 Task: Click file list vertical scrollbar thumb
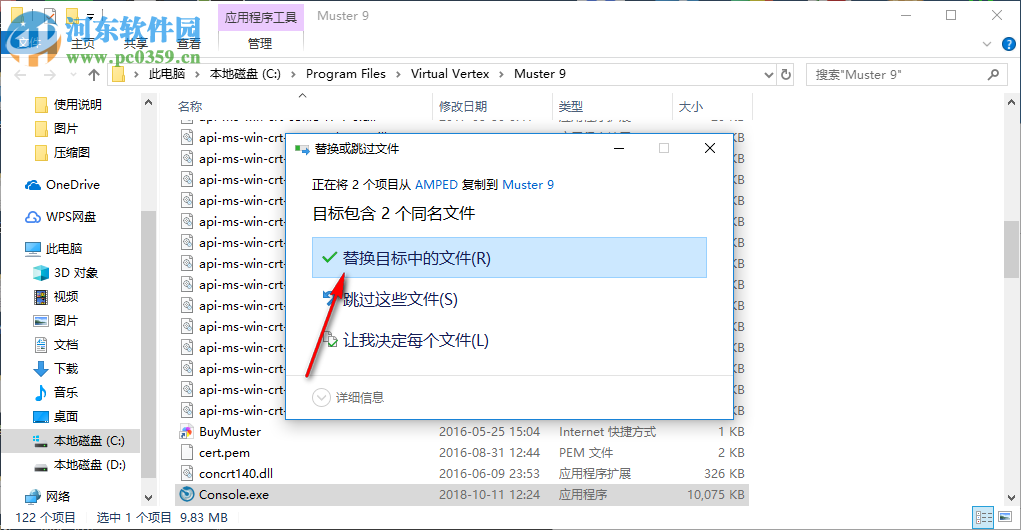(x=1011, y=249)
